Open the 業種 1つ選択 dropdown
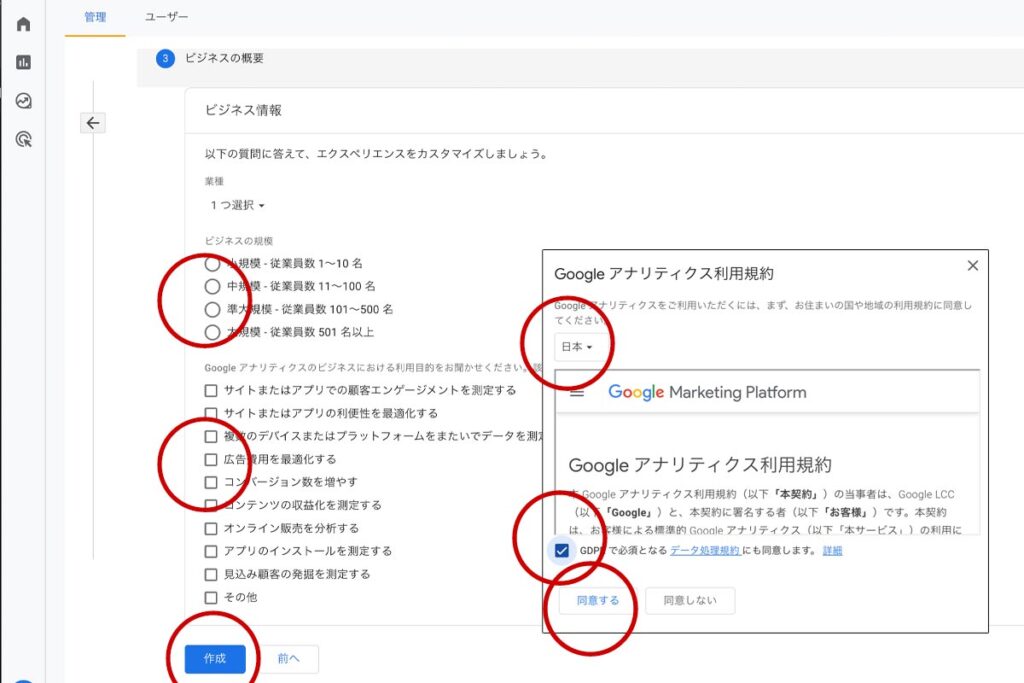Viewport: 1024px width, 683px height. [x=237, y=205]
